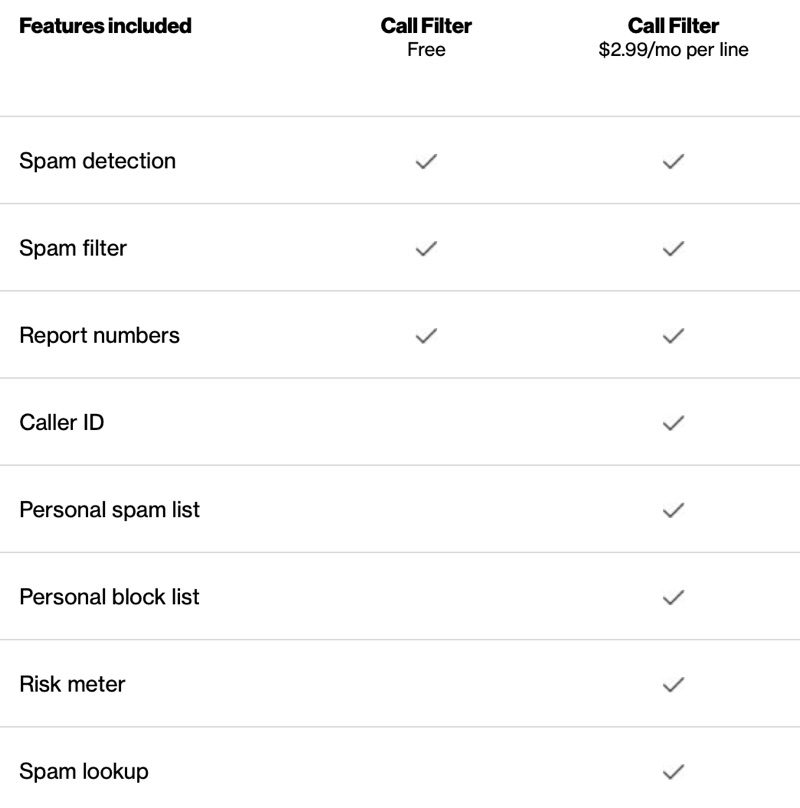Click the free plan Spam filter checkmark
The image size is (800, 808).
[426, 248]
